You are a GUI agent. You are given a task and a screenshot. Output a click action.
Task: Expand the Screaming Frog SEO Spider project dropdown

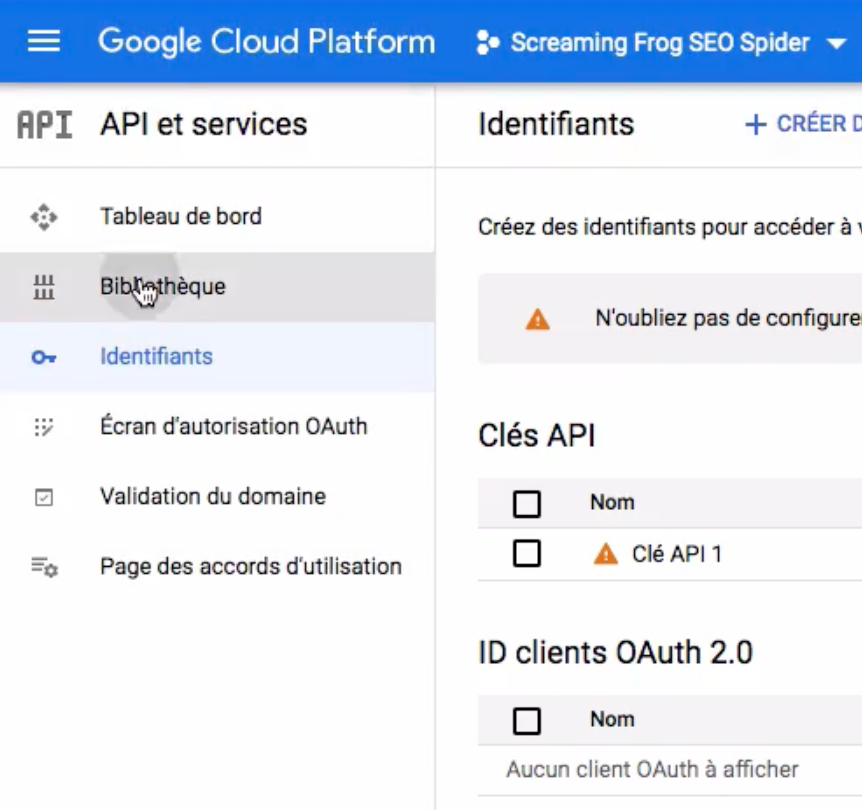pyautogui.click(x=837, y=43)
